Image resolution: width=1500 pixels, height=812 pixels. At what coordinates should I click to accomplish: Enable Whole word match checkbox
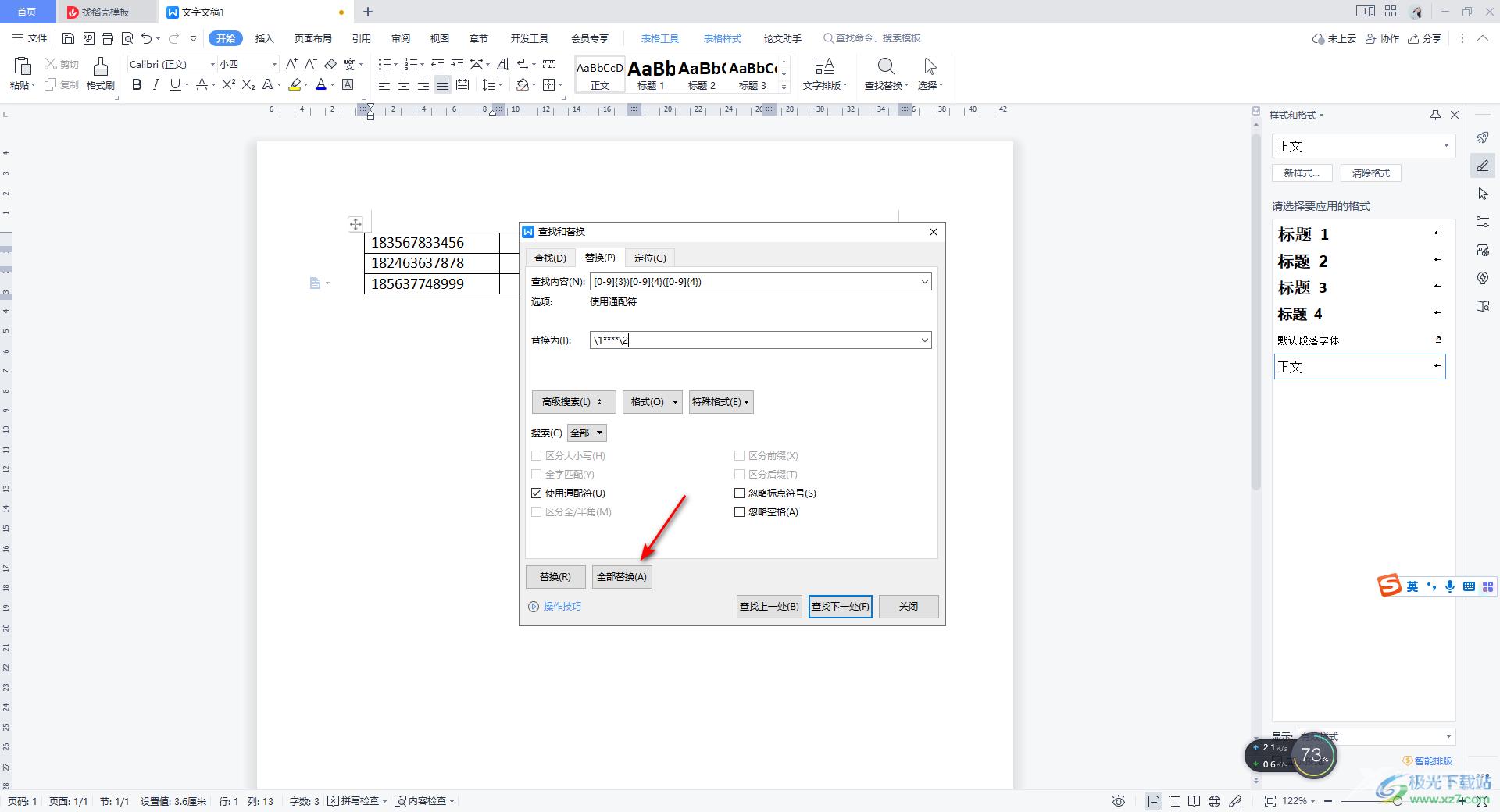pyautogui.click(x=536, y=474)
